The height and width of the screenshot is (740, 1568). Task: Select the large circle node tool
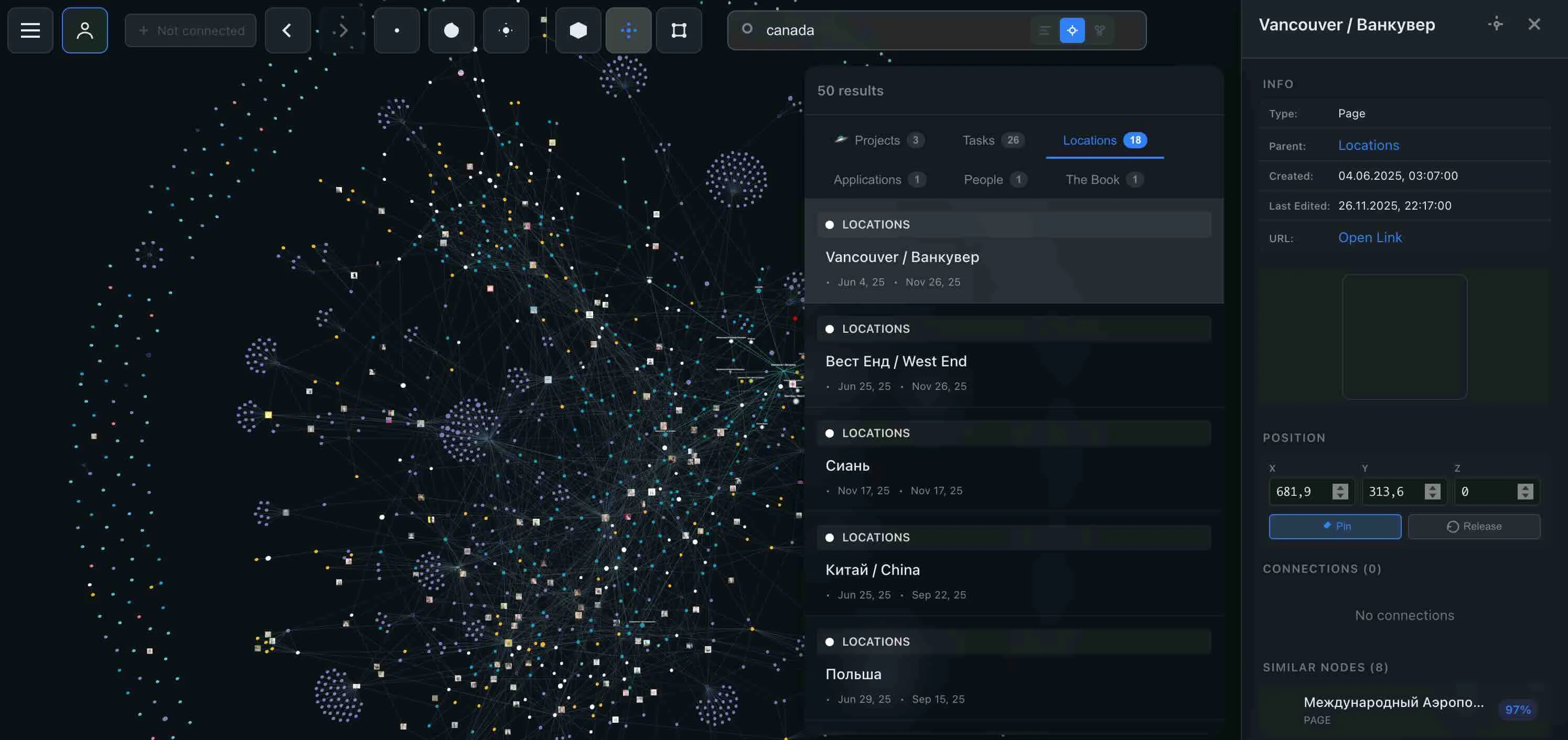[452, 30]
